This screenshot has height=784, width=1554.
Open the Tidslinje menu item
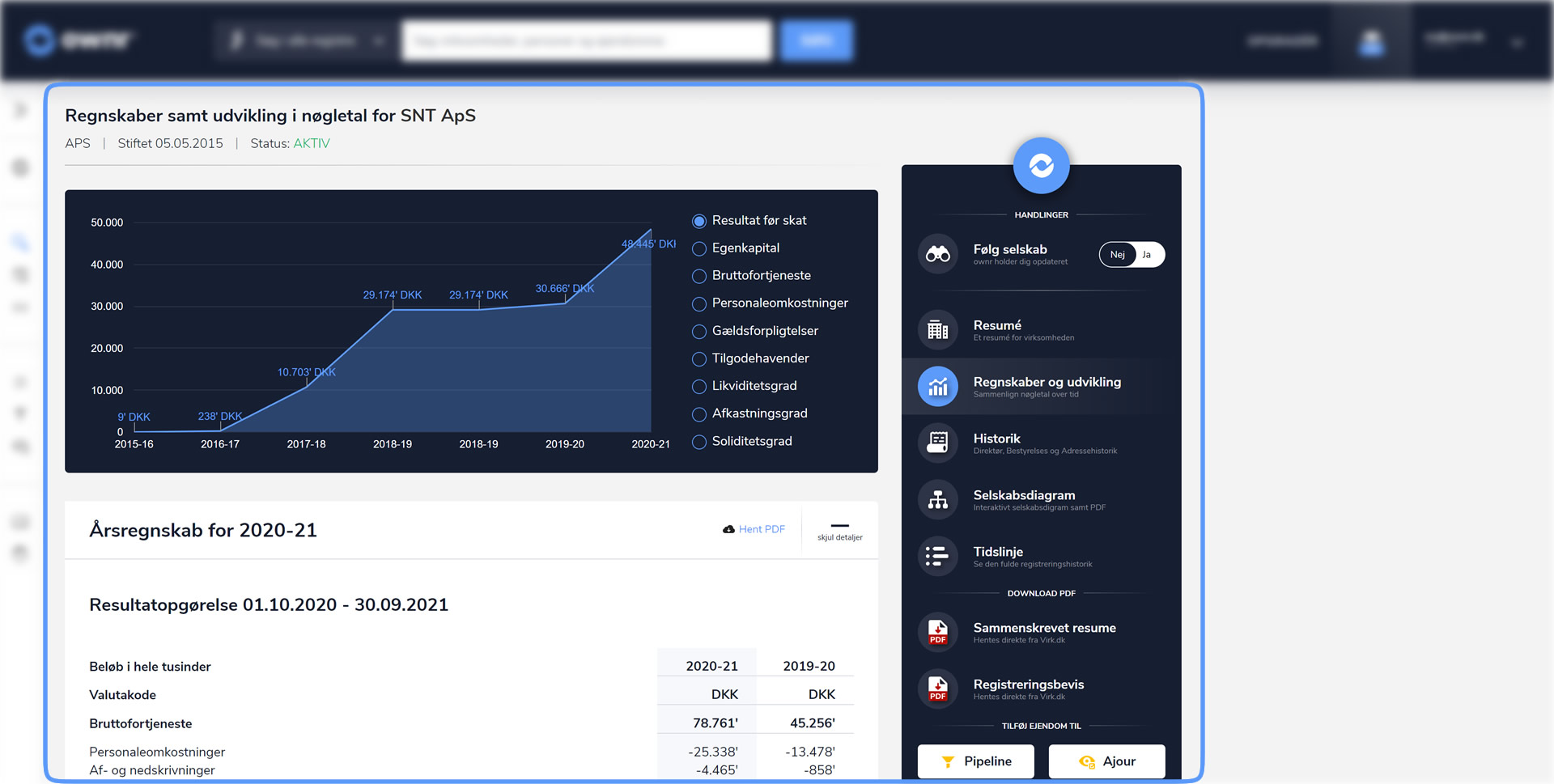[1041, 557]
